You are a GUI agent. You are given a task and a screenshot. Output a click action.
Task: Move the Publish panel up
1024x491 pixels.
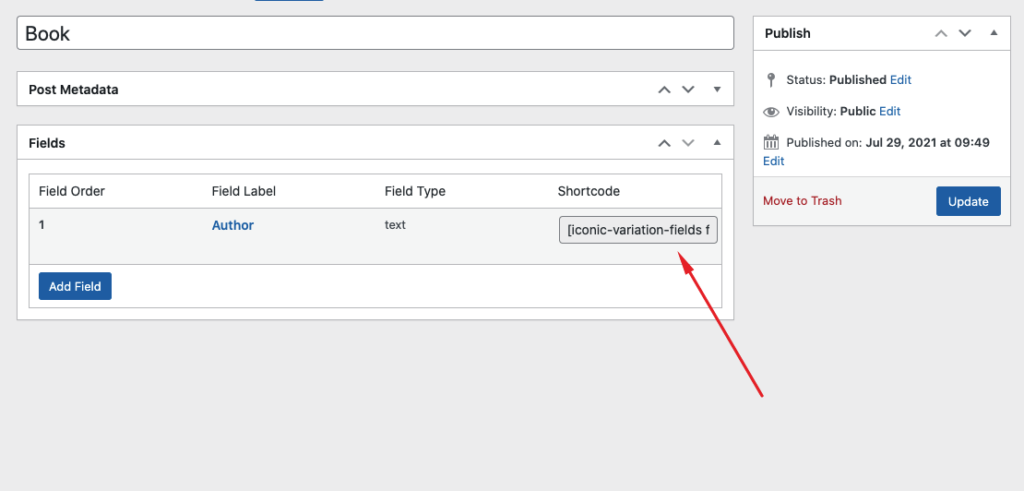pyautogui.click(x=941, y=33)
